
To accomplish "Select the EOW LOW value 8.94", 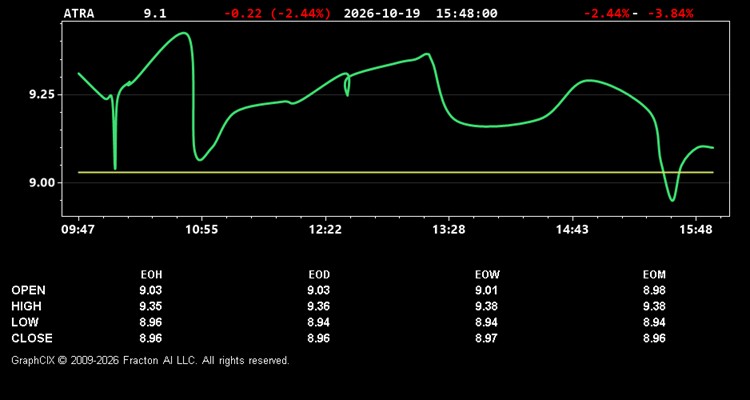I will pos(486,322).
